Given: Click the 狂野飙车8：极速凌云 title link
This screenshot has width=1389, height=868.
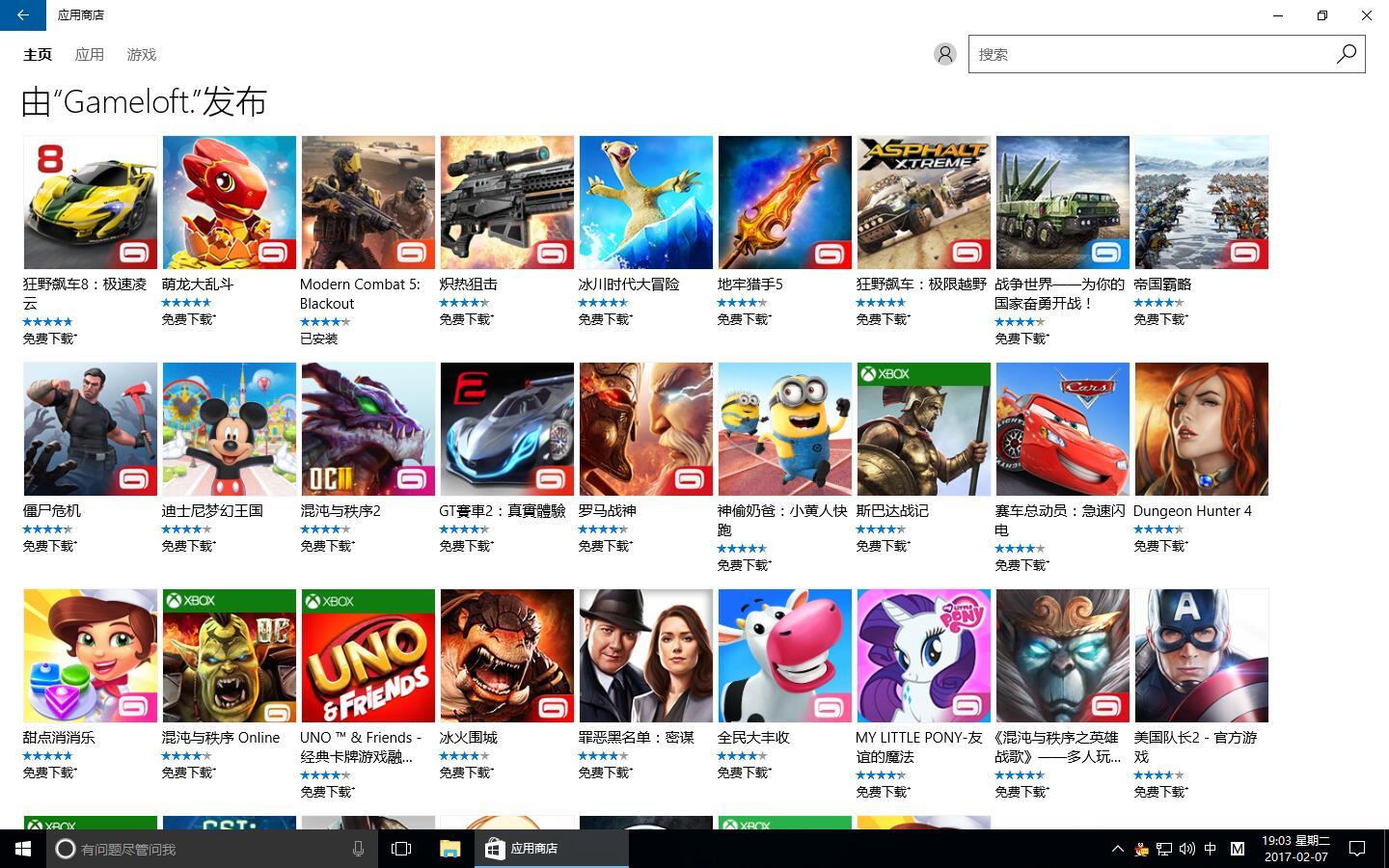Looking at the screenshot, I should [85, 293].
